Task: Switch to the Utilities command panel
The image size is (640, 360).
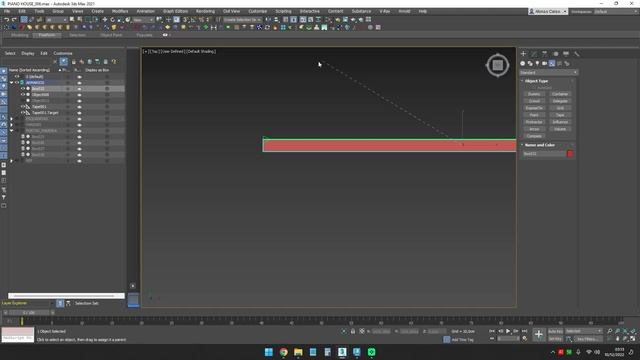Action: point(576,53)
